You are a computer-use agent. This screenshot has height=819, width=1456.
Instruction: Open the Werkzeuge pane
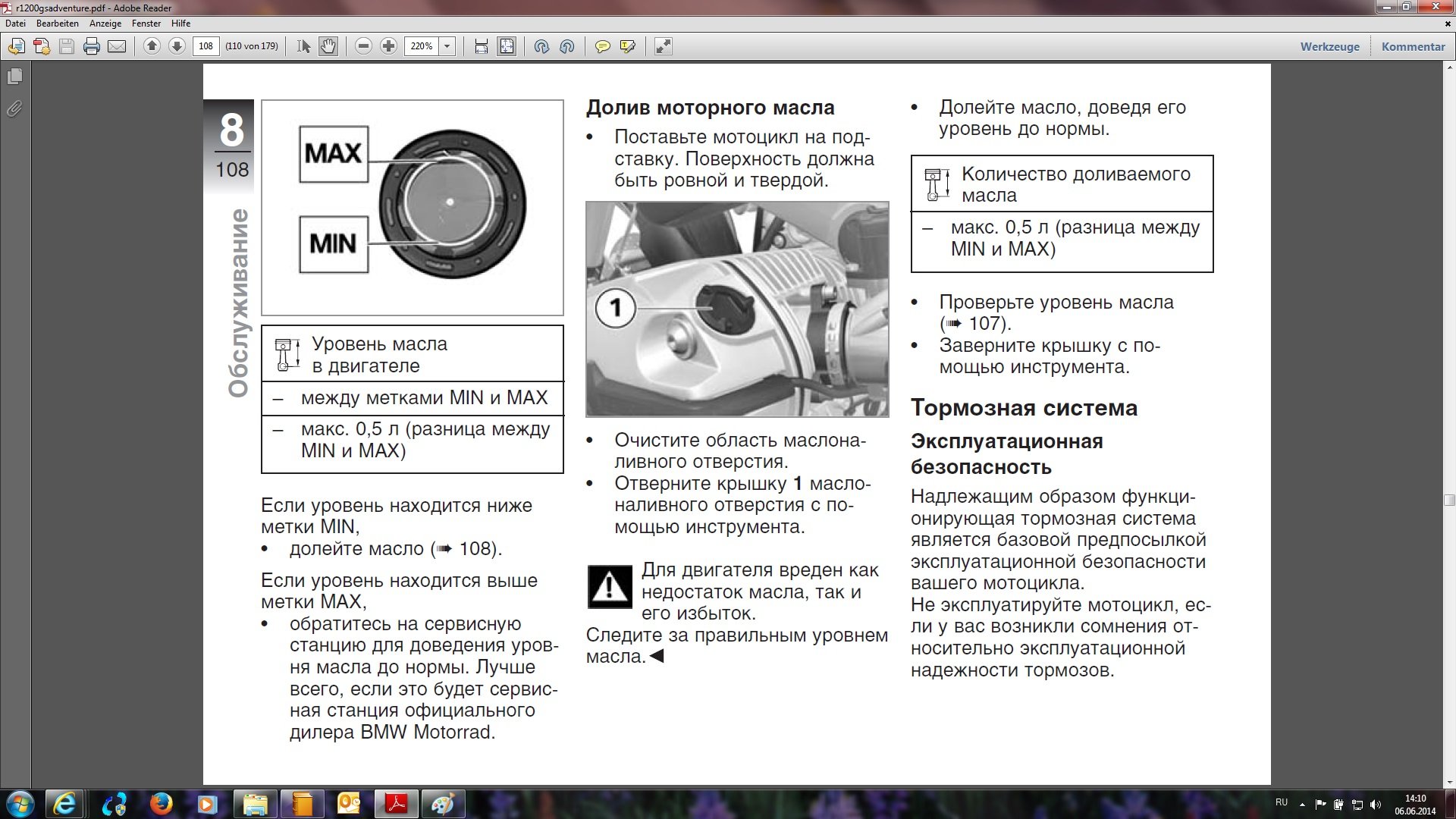[1329, 46]
